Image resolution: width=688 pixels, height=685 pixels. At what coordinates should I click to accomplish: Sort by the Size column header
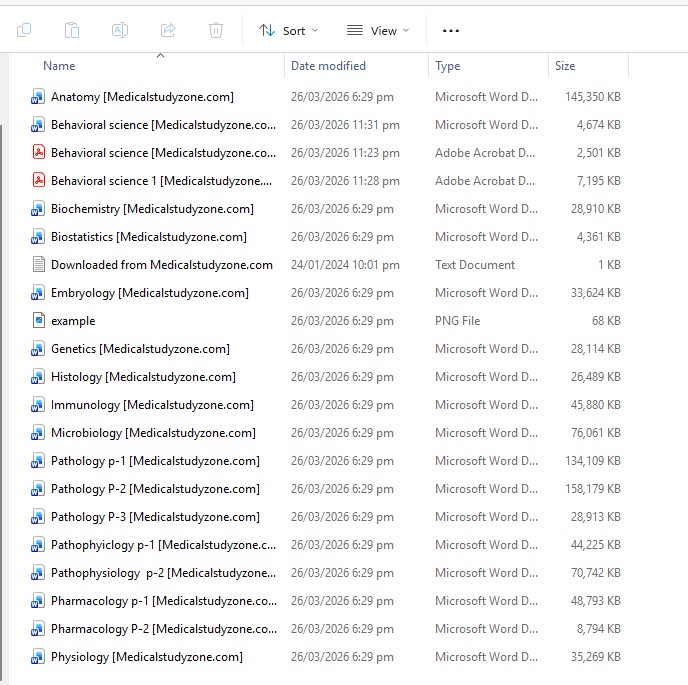(x=565, y=66)
